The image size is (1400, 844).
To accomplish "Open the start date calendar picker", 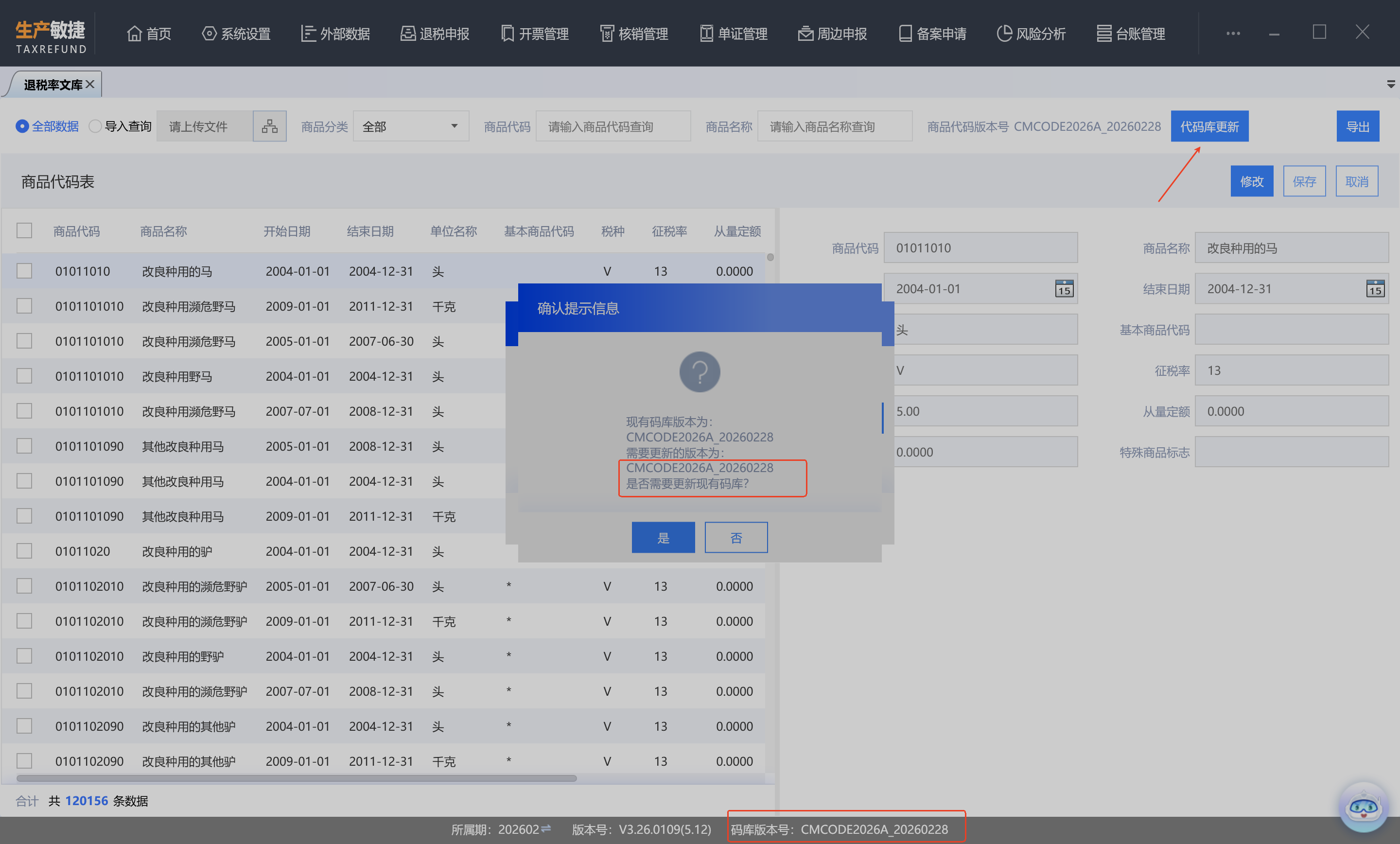I will (x=1064, y=289).
